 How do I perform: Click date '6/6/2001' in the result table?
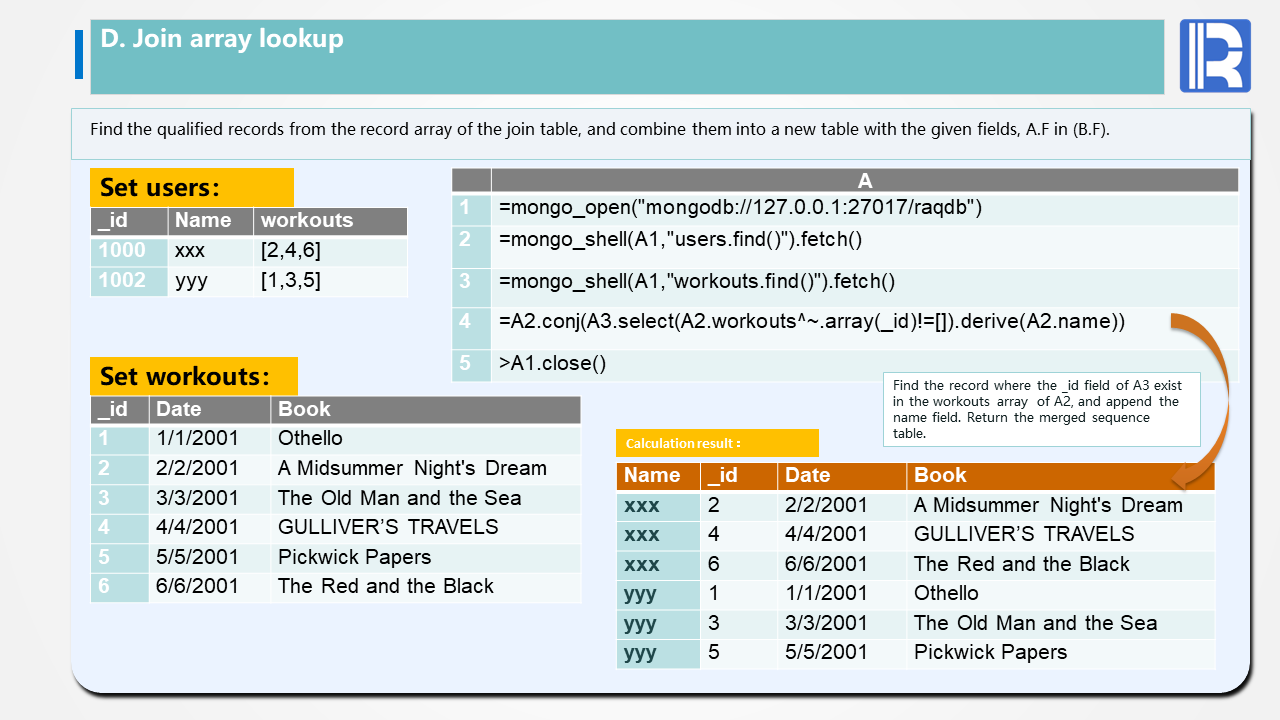(826, 564)
